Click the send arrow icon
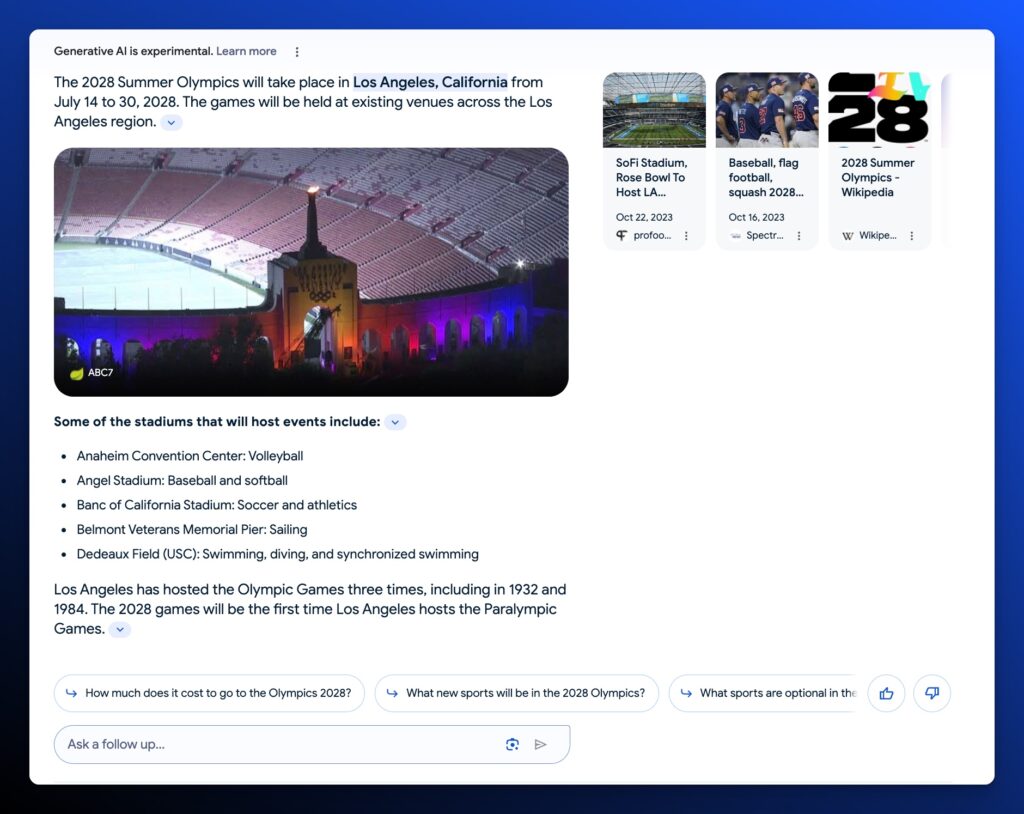Image resolution: width=1024 pixels, height=814 pixels. coord(541,744)
